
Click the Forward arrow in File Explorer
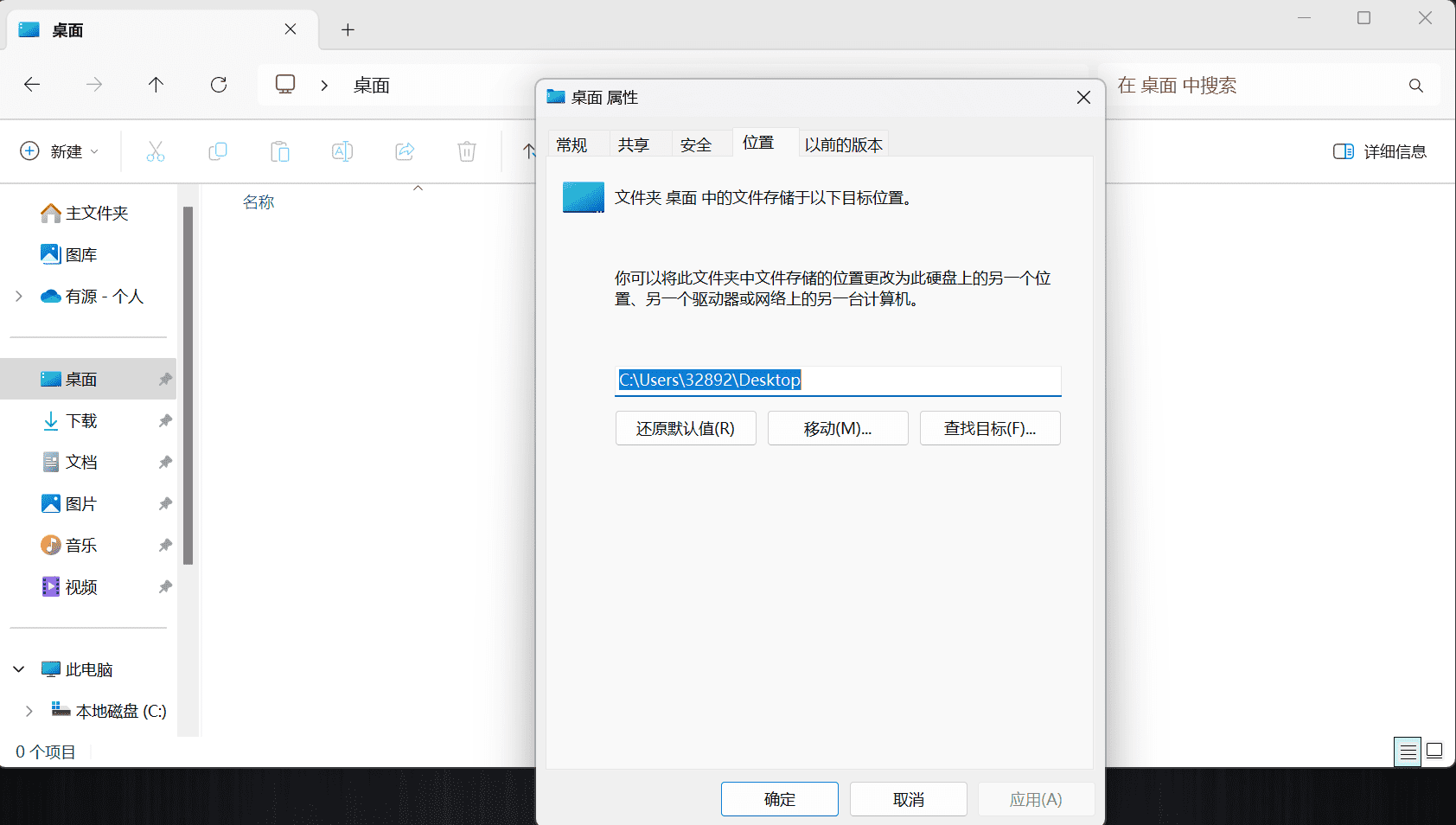click(x=94, y=85)
